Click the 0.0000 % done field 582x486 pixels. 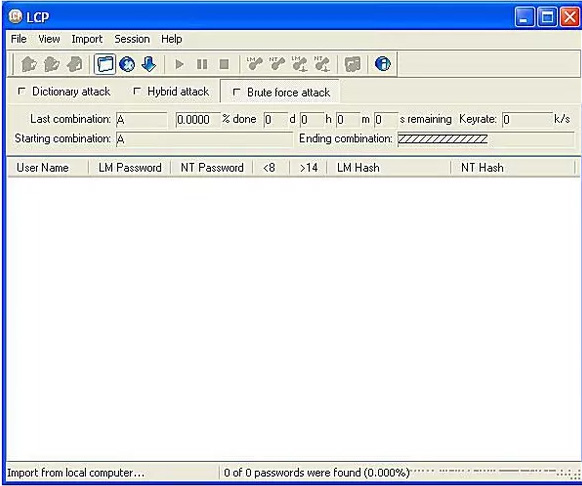click(198, 120)
